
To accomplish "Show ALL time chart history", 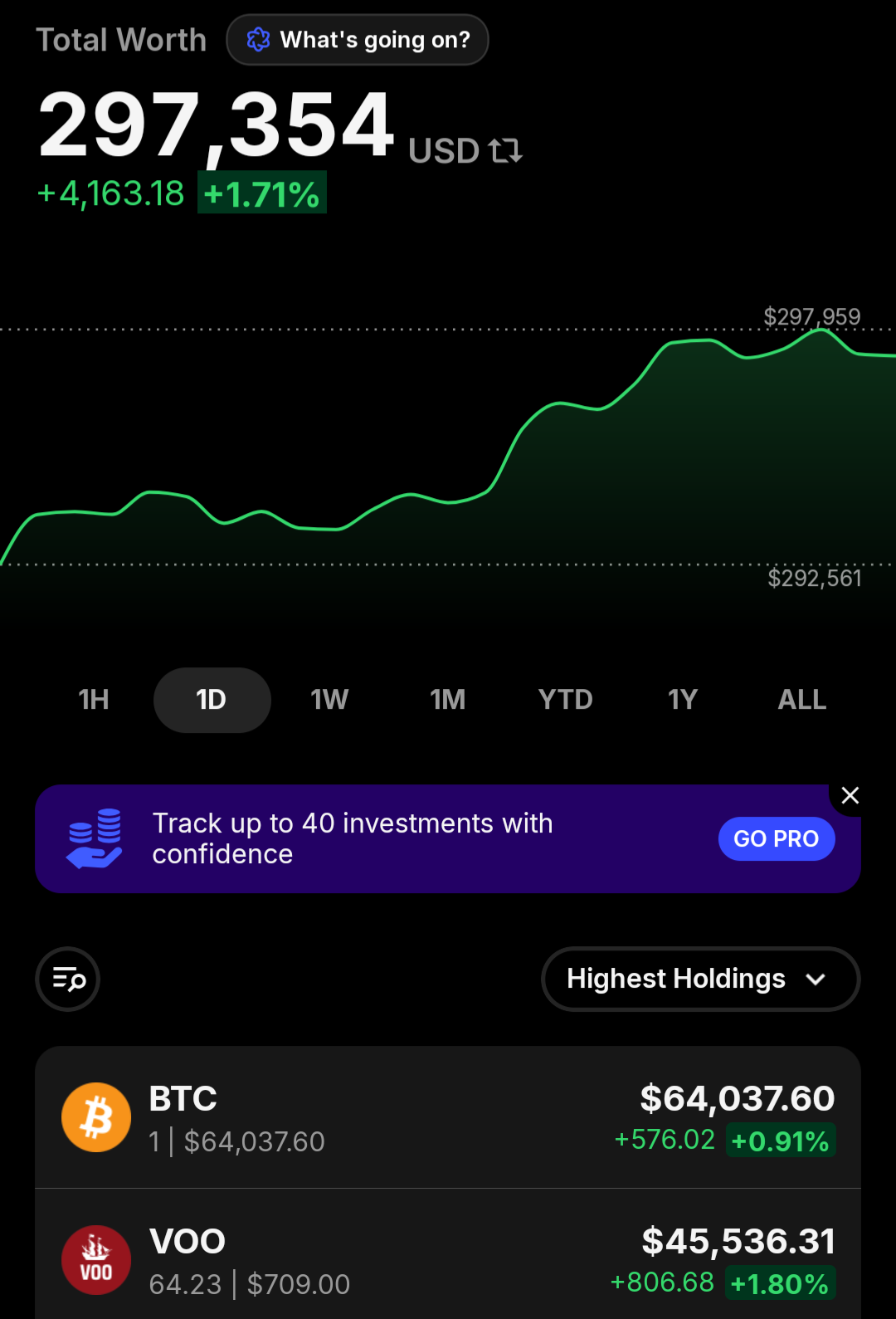I will [x=801, y=700].
